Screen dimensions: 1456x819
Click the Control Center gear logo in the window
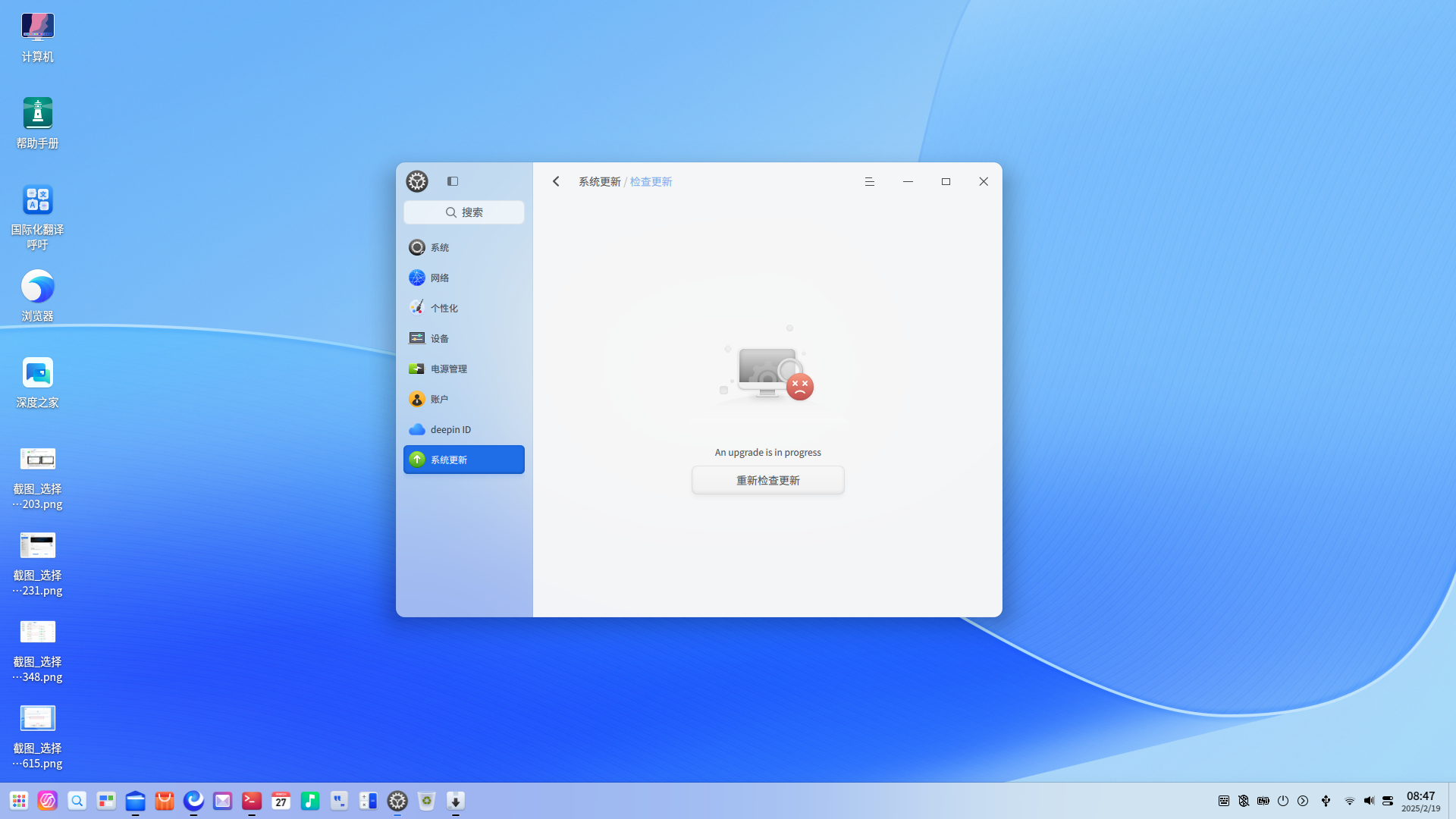[417, 181]
